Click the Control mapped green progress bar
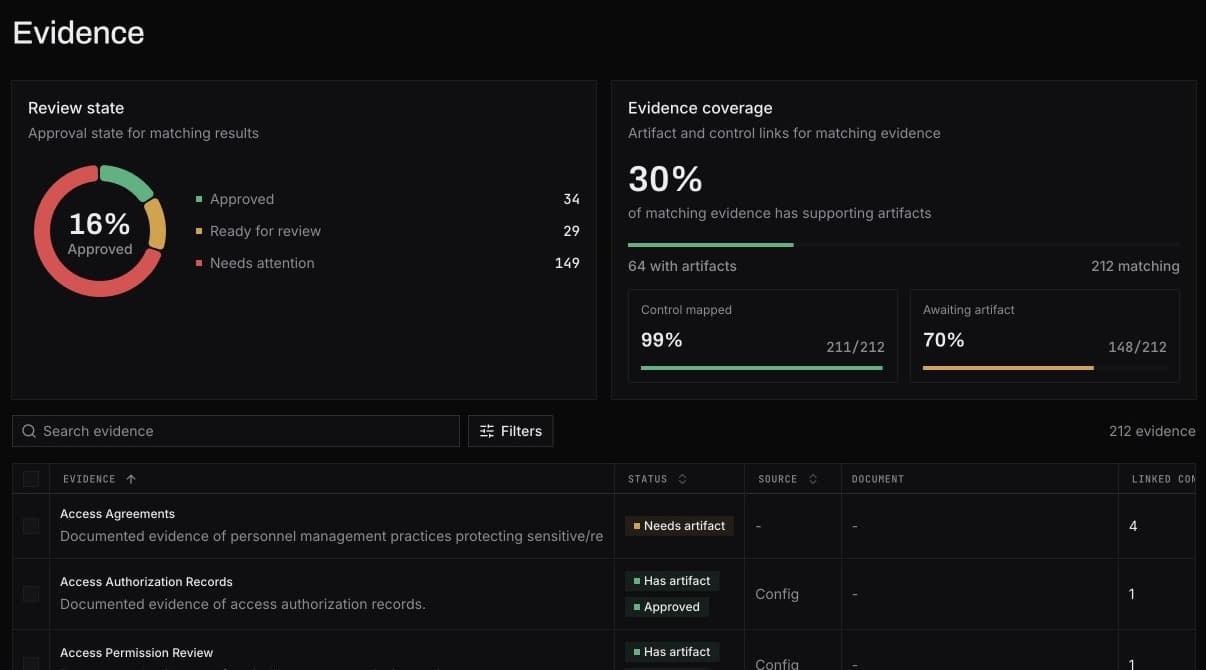 763,368
